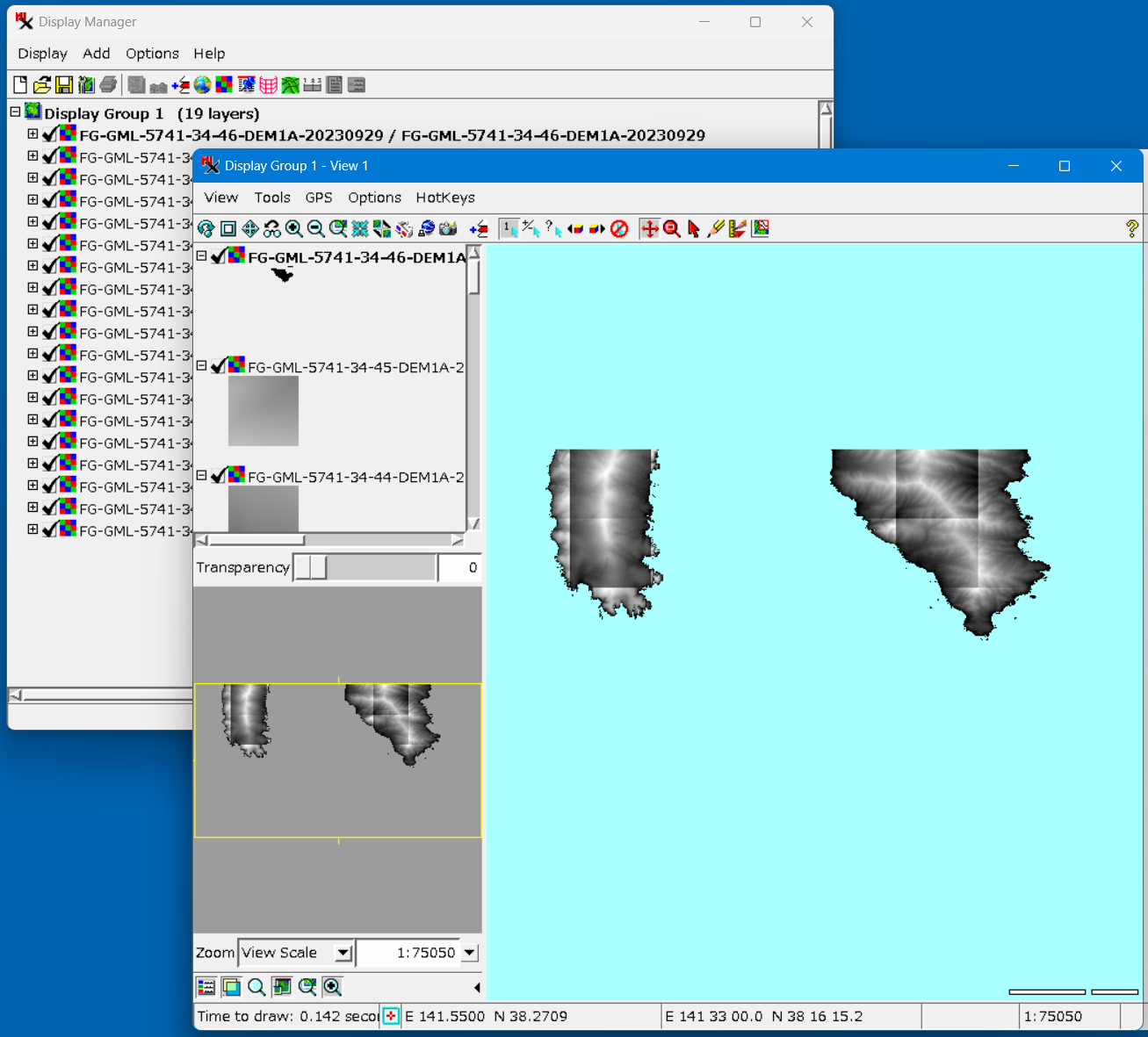Screen dimensions: 1148x1037
Task: Open the 1:75050 scale value dropdown
Action: pyautogui.click(x=470, y=953)
